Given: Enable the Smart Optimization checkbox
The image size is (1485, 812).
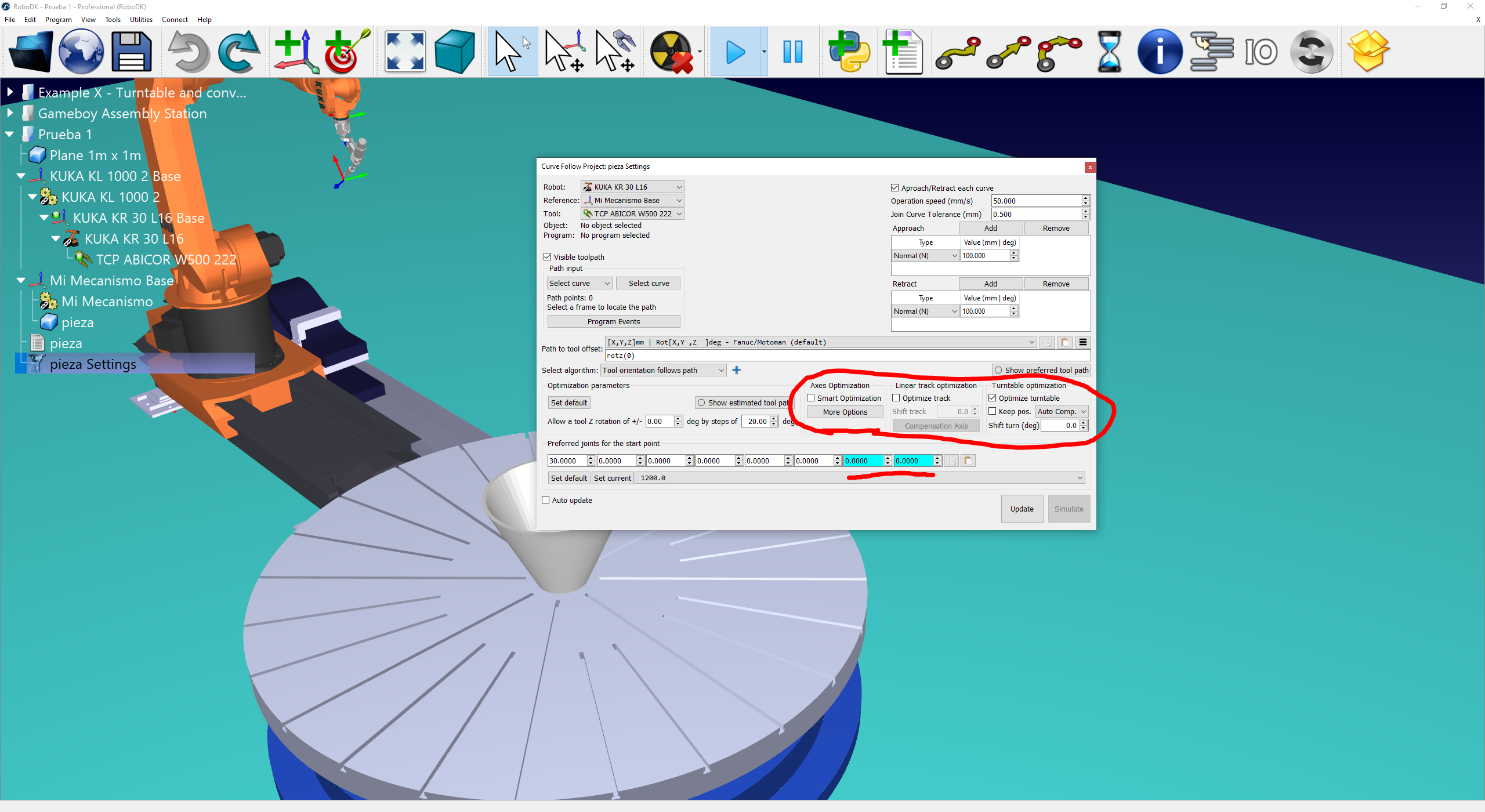Looking at the screenshot, I should coord(811,398).
